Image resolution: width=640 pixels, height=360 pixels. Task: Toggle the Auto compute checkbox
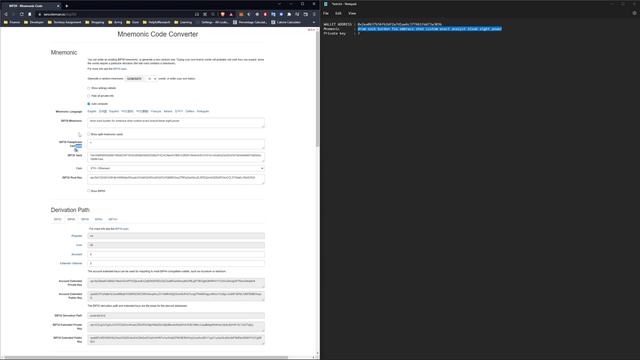[89, 104]
